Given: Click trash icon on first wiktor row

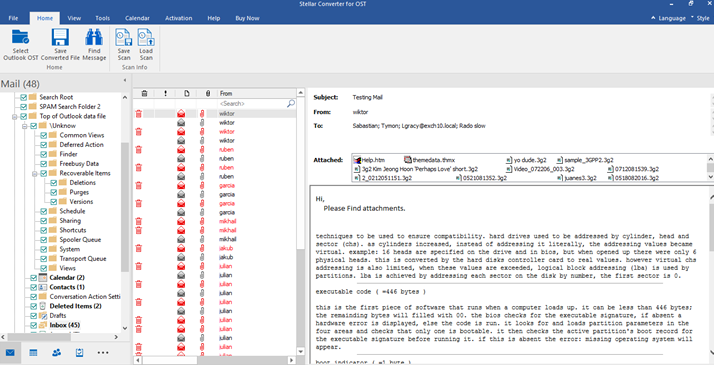Looking at the screenshot, I should 138,114.
